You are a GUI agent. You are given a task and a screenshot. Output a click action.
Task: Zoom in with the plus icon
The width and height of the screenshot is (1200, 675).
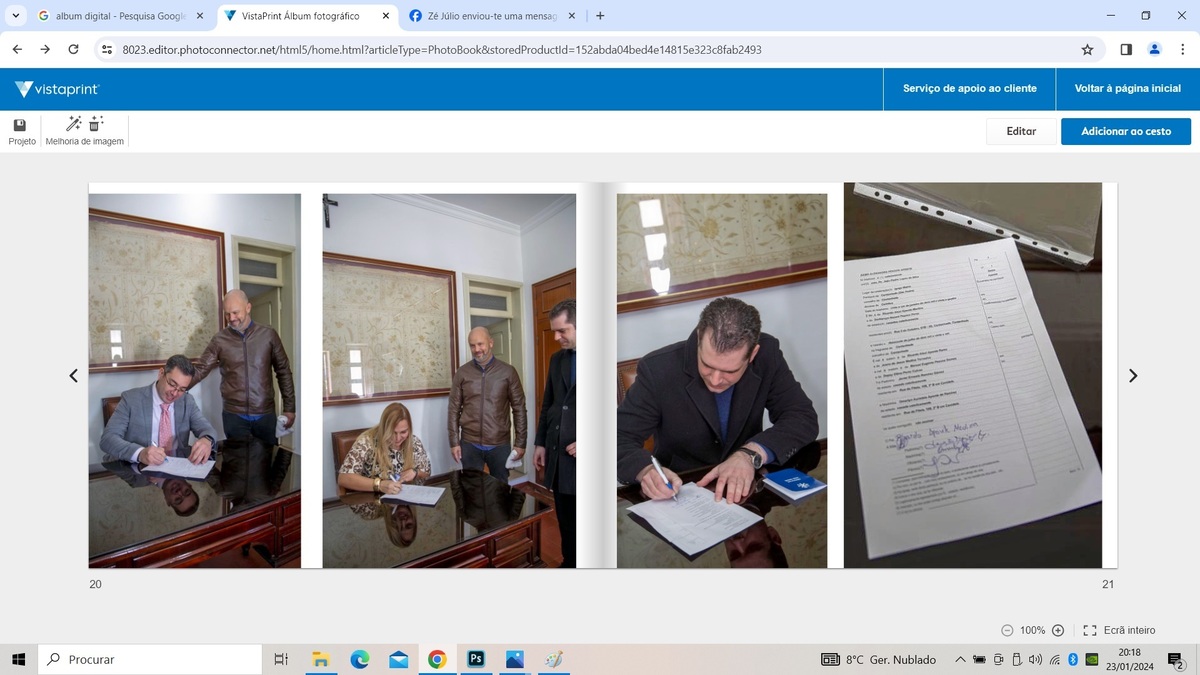click(x=1058, y=630)
